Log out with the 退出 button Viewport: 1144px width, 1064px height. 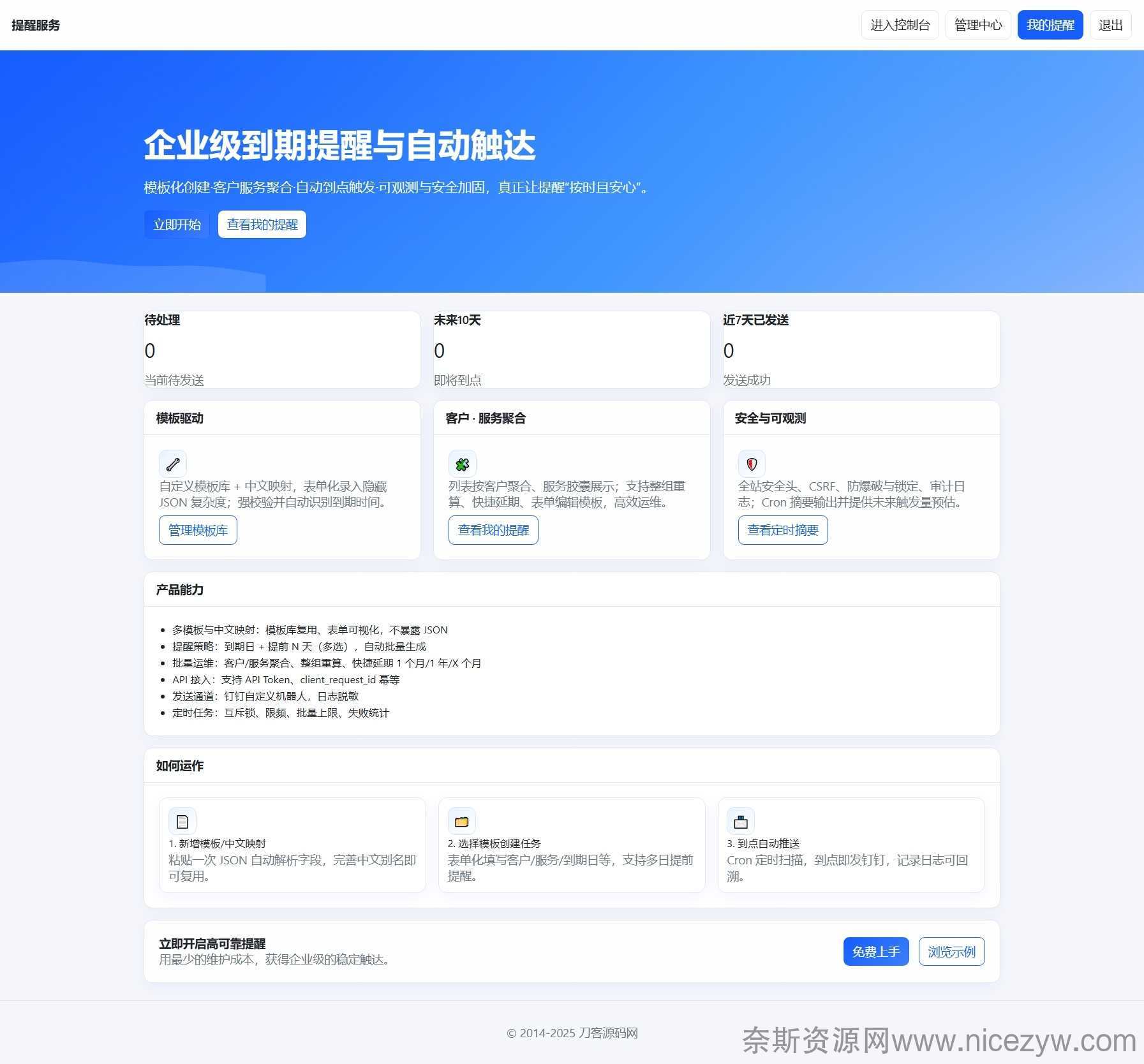click(1110, 25)
